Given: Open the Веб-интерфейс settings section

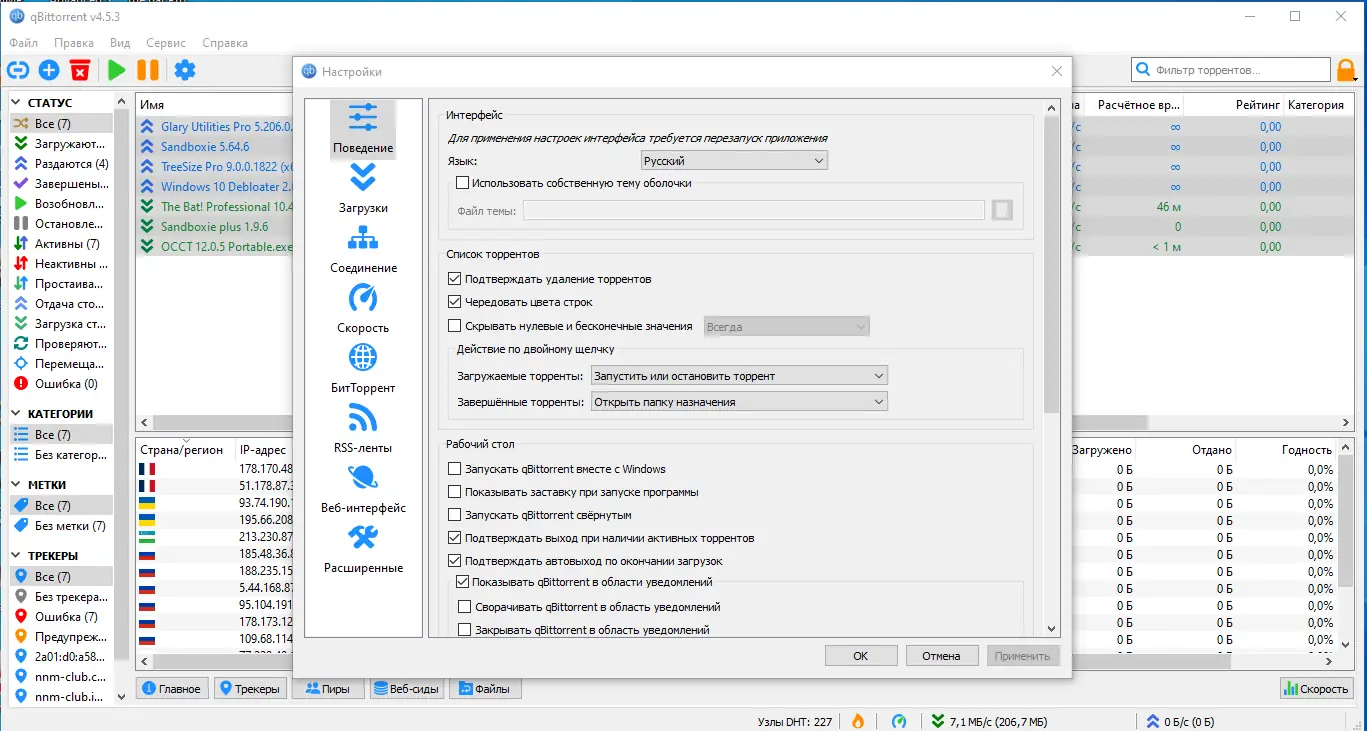Looking at the screenshot, I should [x=363, y=488].
